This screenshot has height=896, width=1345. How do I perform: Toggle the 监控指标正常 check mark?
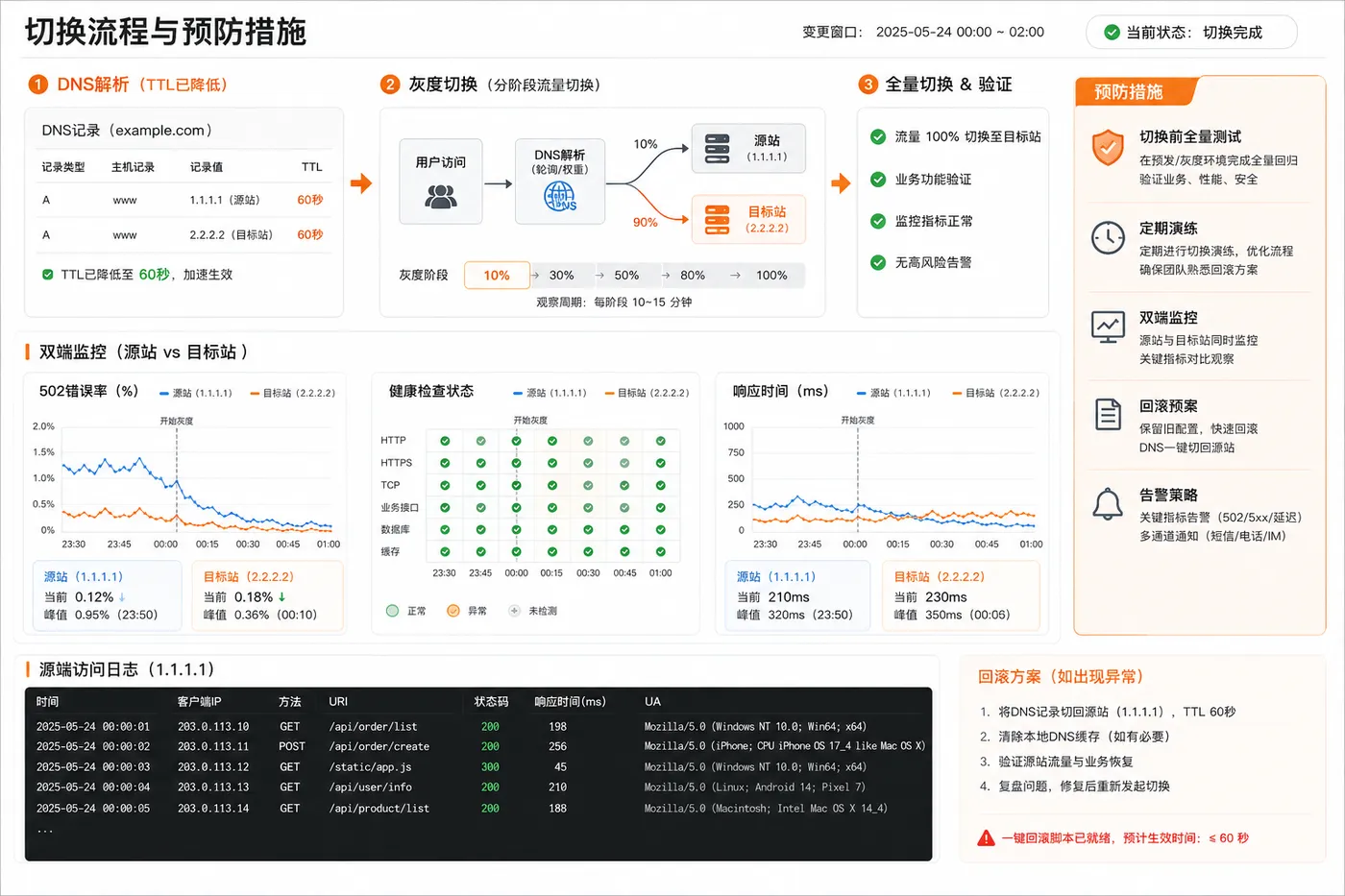pos(878,221)
